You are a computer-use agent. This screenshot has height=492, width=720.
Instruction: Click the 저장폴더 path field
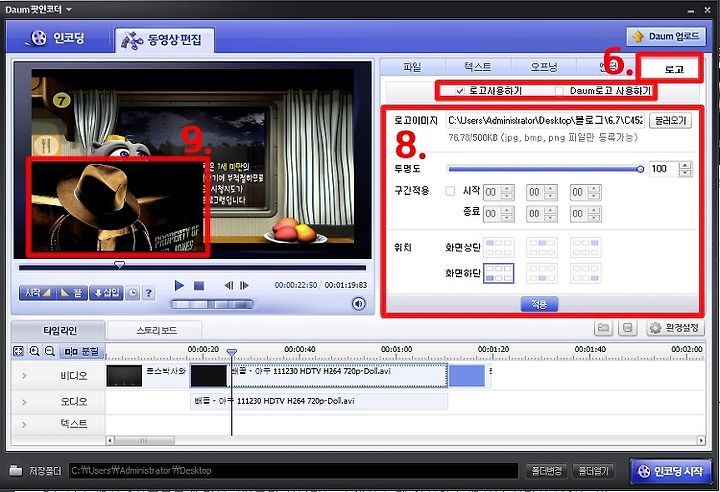click(x=294, y=471)
